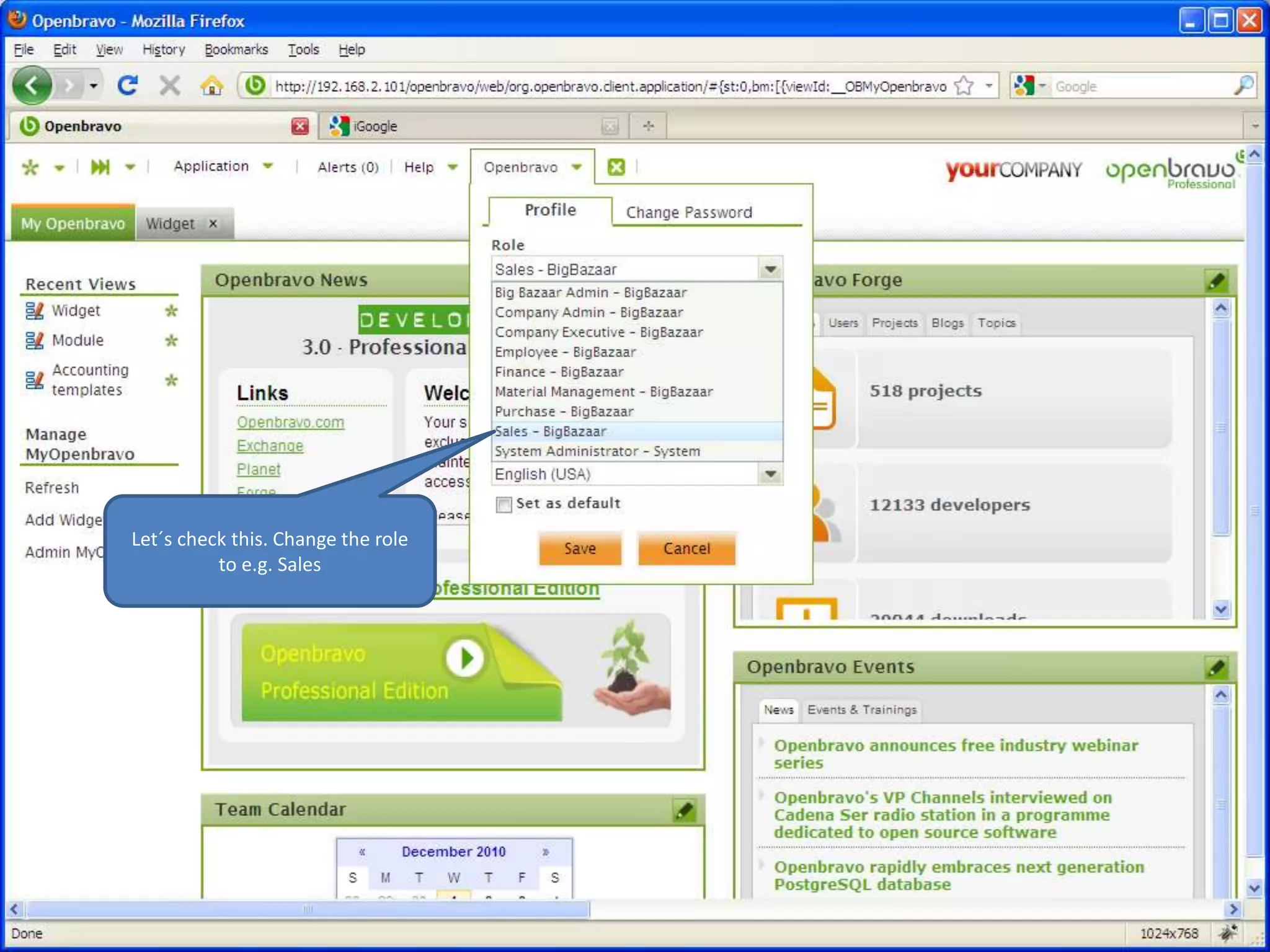Image resolution: width=1270 pixels, height=952 pixels.
Task: Open the Role combo box arrow
Action: [x=771, y=270]
